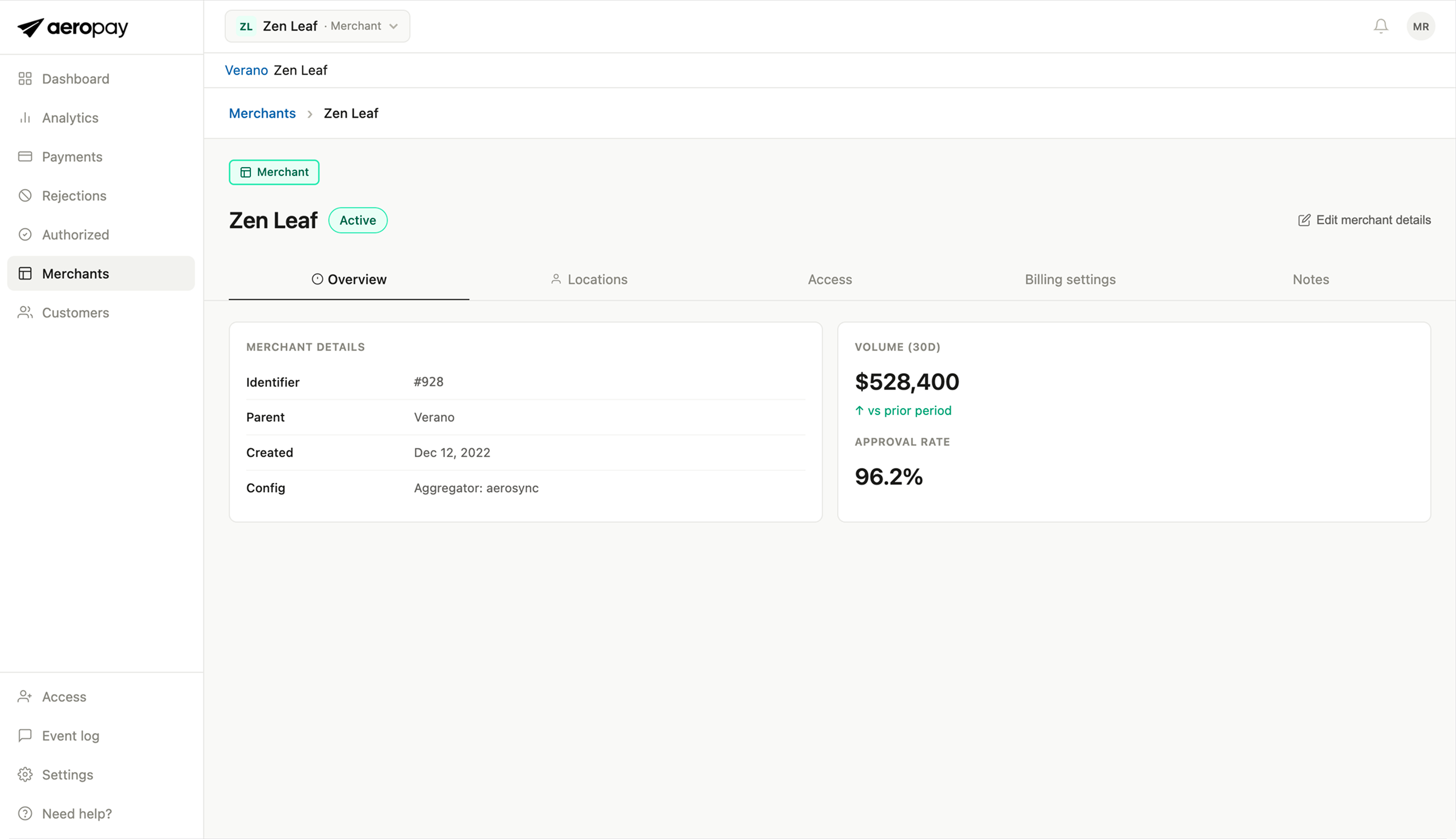This screenshot has width=1456, height=839.
Task: Click the Authorized checkmark-circle icon
Action: coord(25,234)
